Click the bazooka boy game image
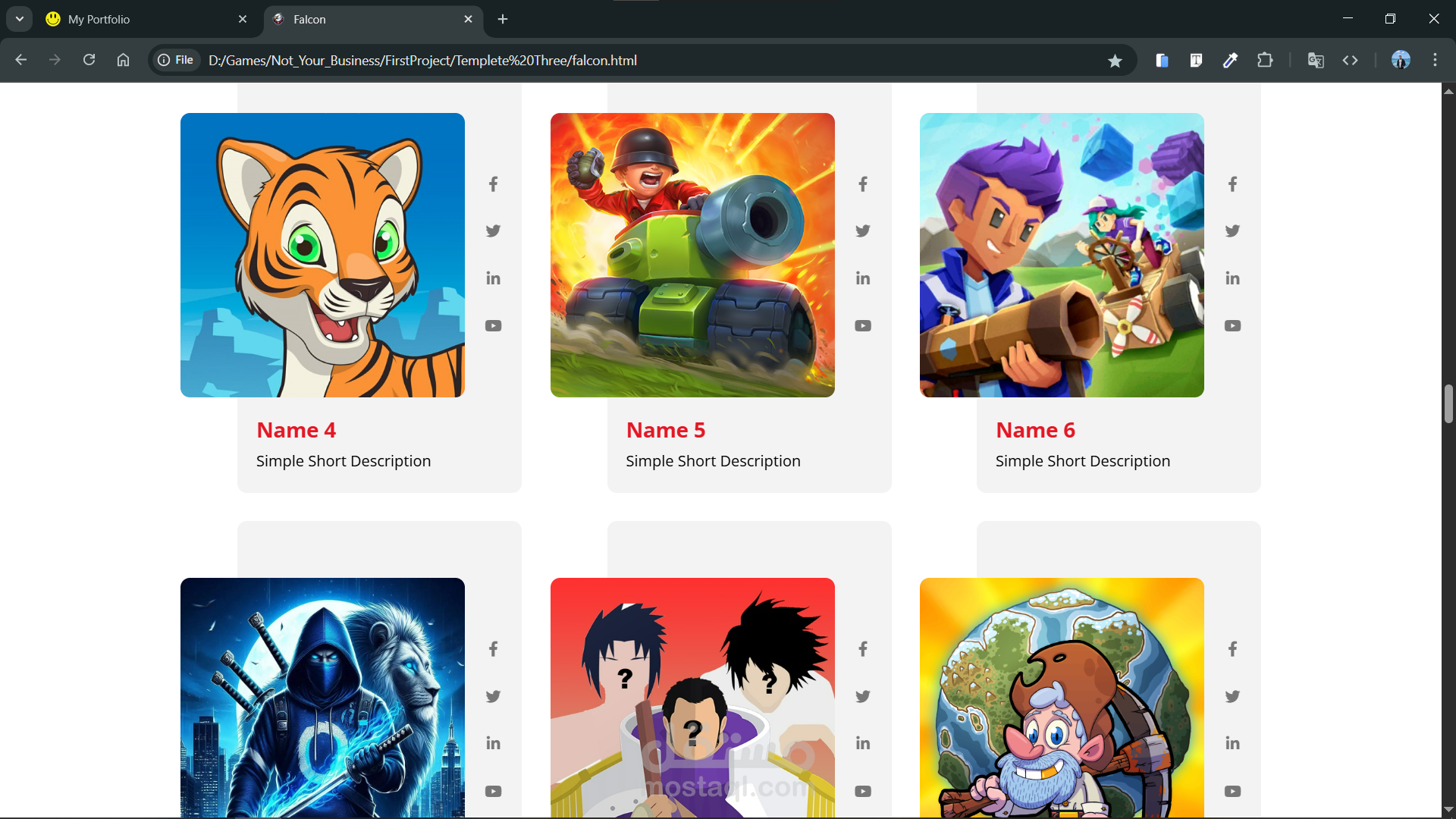The image size is (1456, 819). pyautogui.click(x=1062, y=255)
